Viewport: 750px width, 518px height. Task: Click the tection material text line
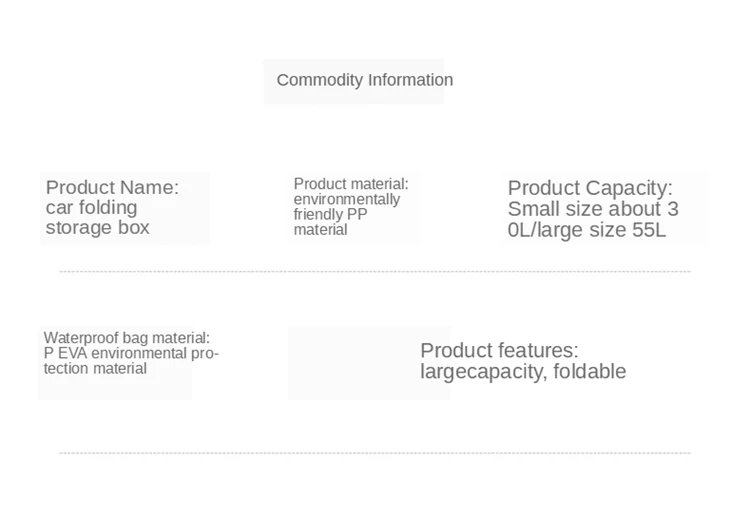click(x=95, y=368)
